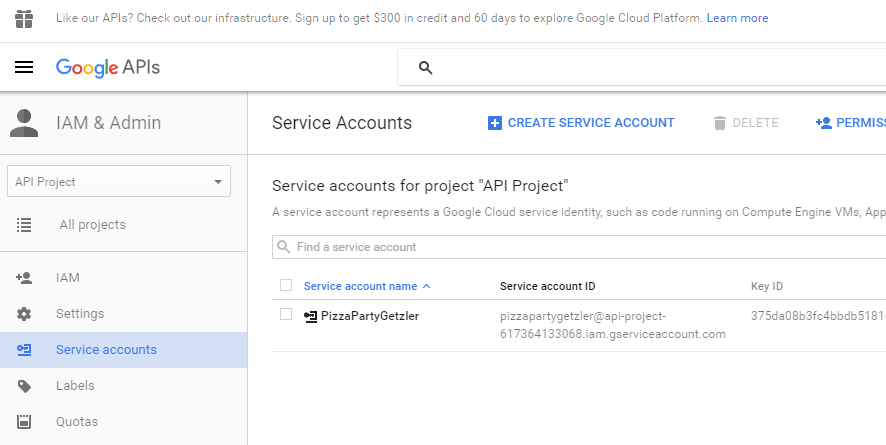Open the hamburger navigation menu
This screenshot has height=445, width=886.
24,68
